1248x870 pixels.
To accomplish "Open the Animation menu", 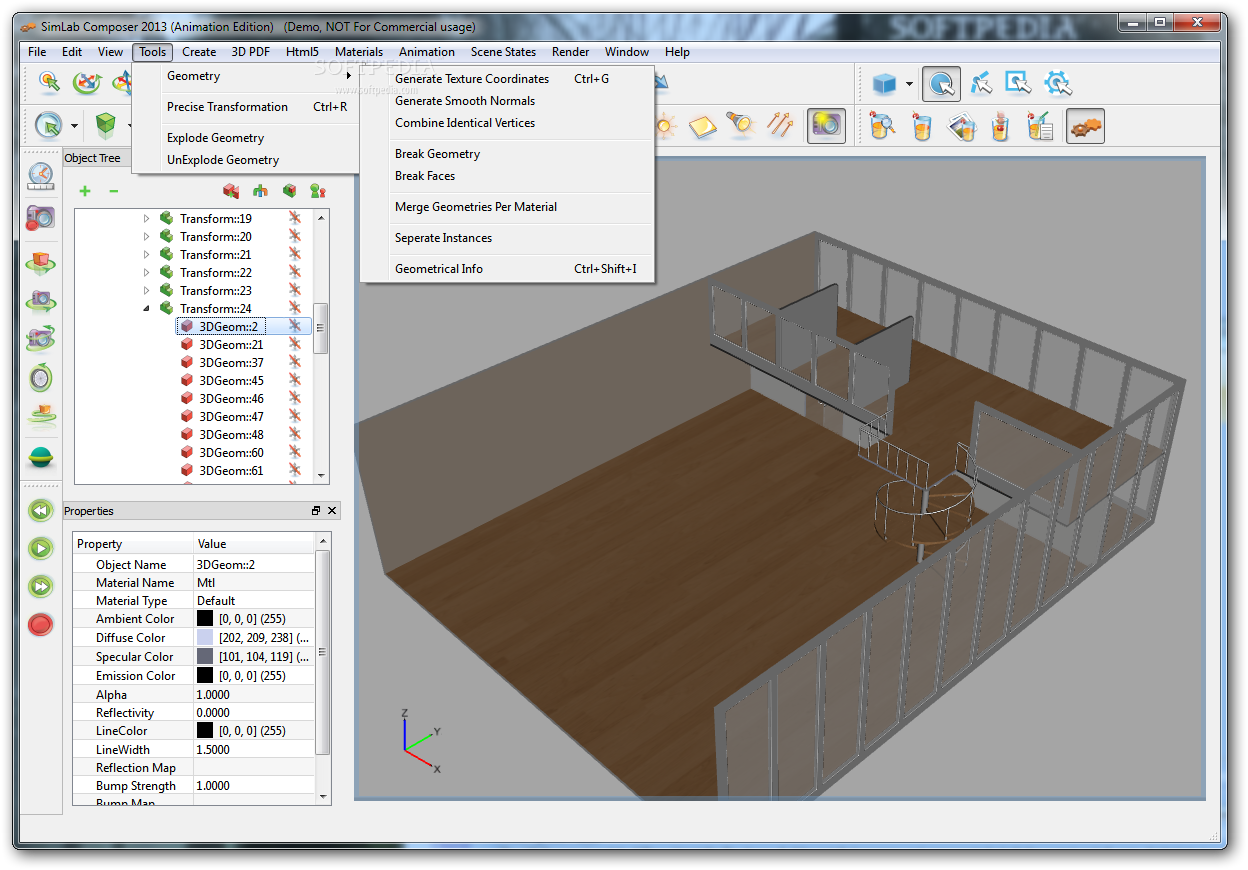I will pos(426,52).
